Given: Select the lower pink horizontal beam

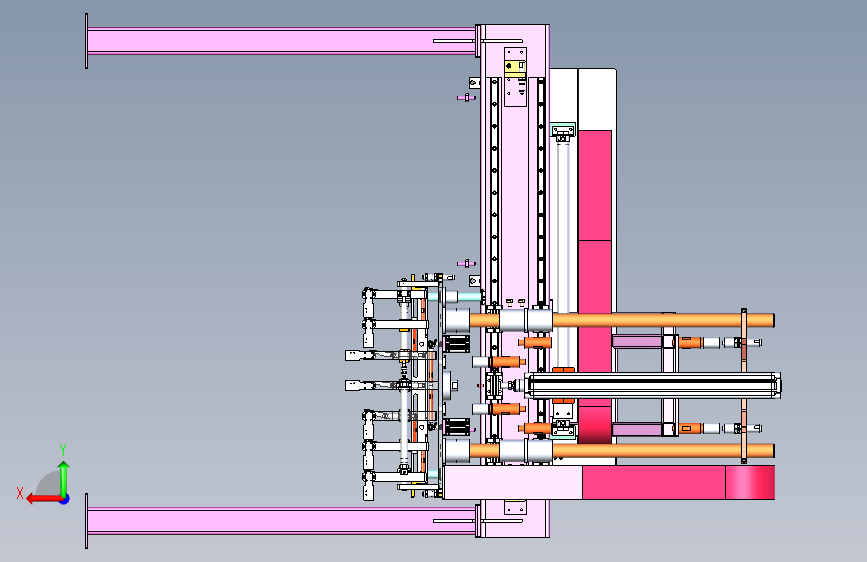Looking at the screenshot, I should point(281,521).
